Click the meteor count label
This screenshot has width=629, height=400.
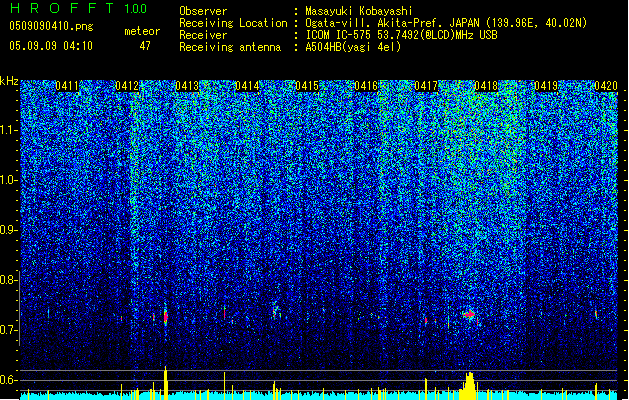click(142, 31)
